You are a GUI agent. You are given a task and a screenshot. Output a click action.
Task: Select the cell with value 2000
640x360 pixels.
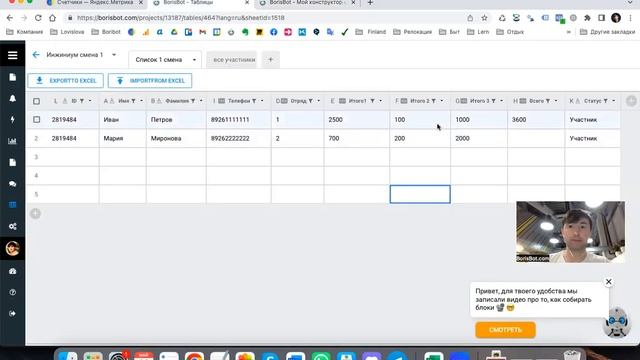point(479,138)
